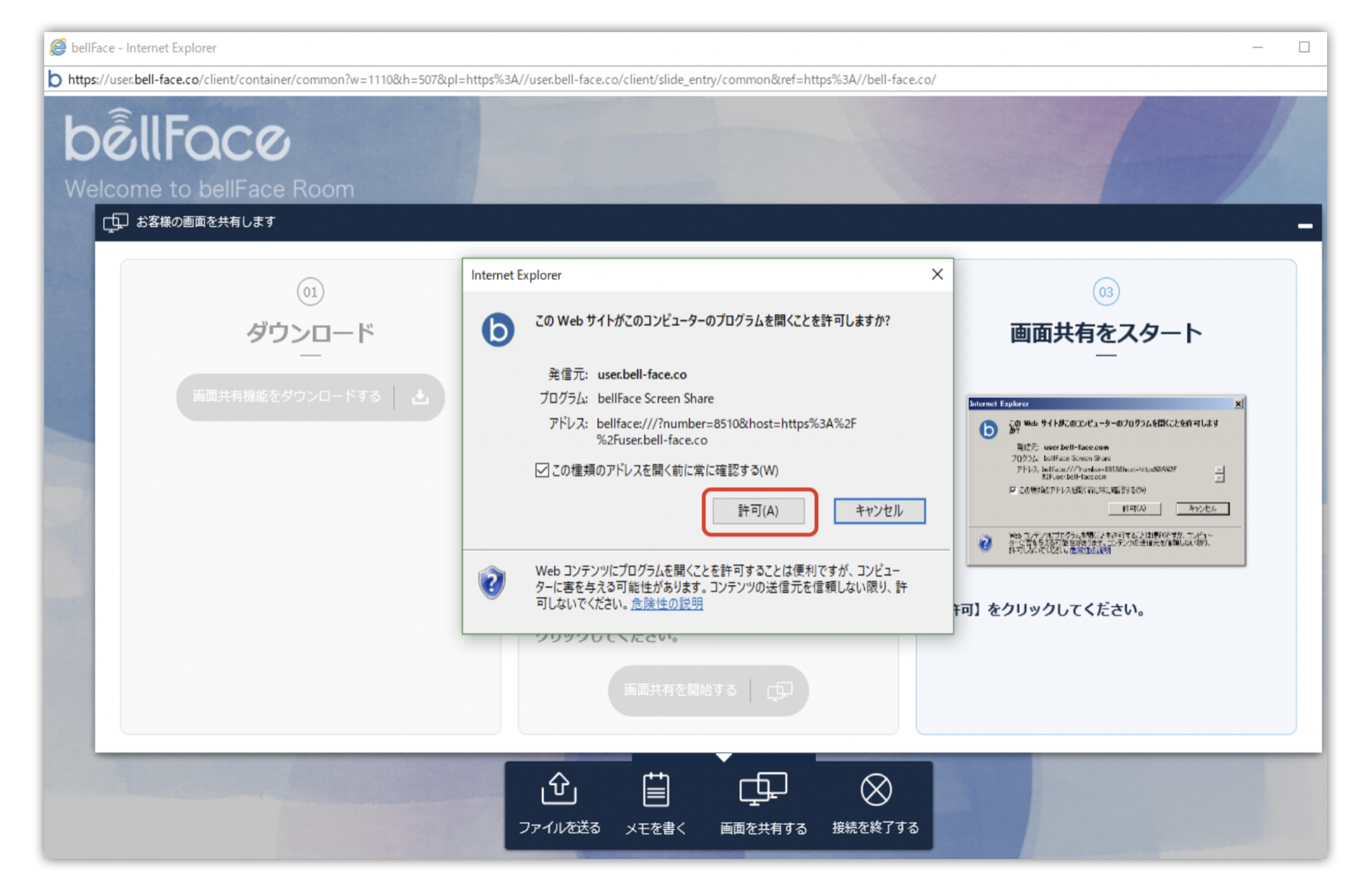Viewport: 1372px width, 887px height.
Task: Click the bellFace Screen Share program name text
Action: point(656,399)
